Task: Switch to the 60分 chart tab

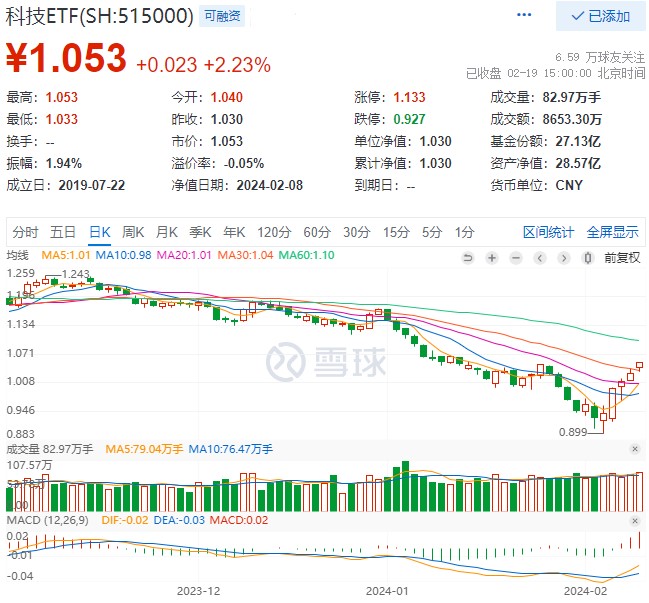Action: (x=317, y=232)
